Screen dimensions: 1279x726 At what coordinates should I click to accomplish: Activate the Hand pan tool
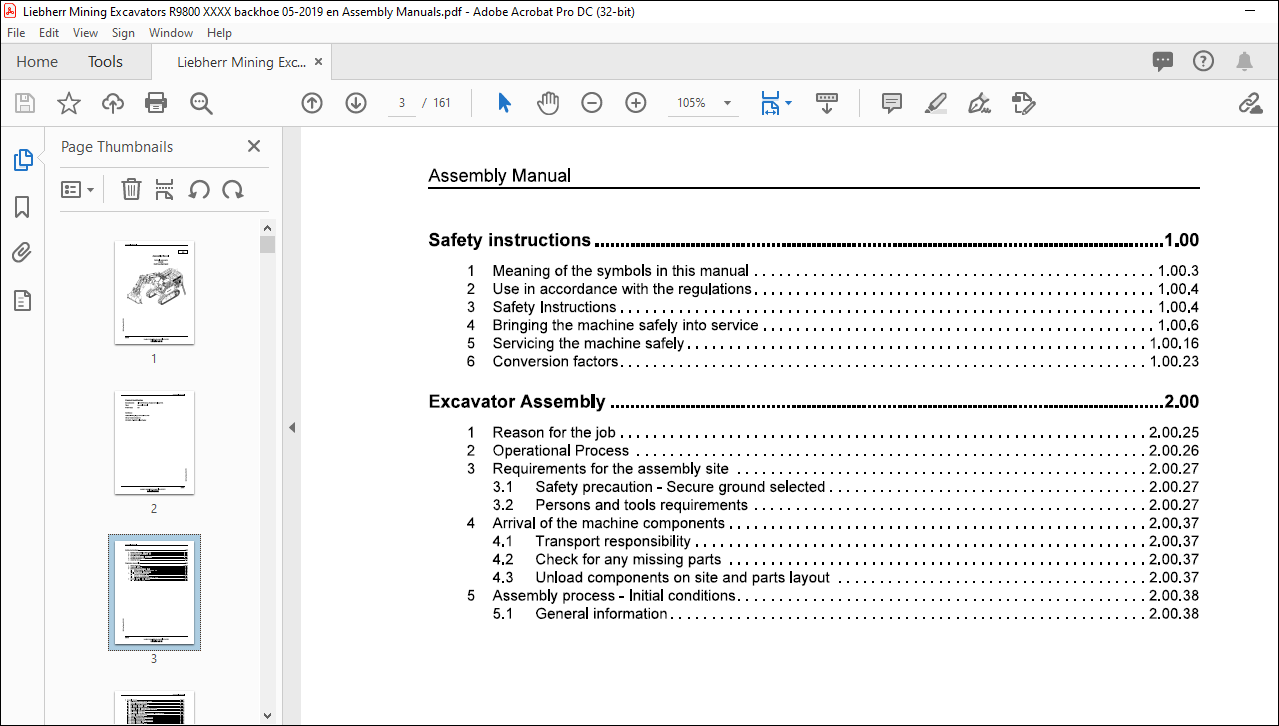click(x=548, y=103)
